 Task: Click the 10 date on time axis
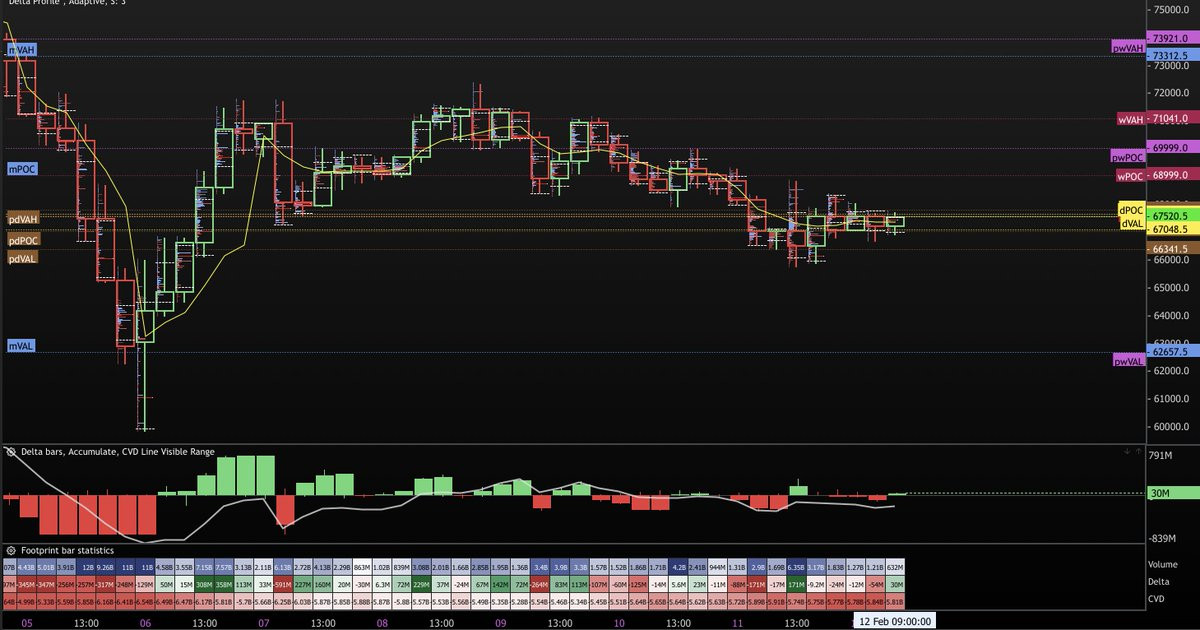pos(619,622)
